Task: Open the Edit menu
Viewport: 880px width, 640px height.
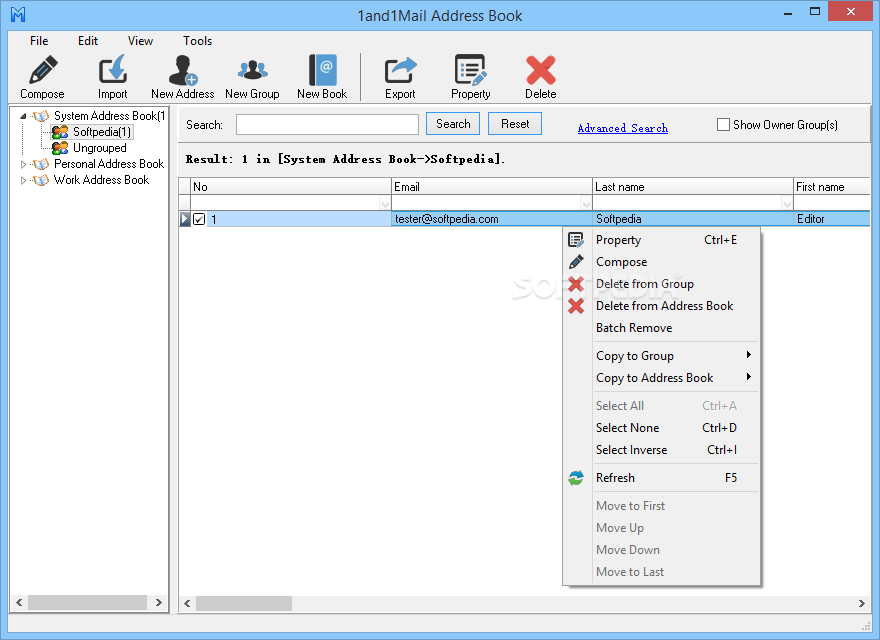Action: [x=88, y=41]
